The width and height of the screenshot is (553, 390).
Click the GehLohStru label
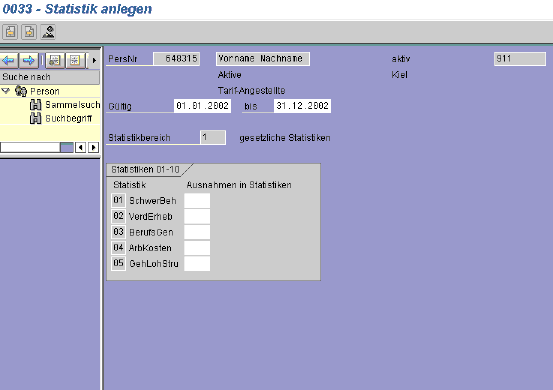tap(154, 264)
